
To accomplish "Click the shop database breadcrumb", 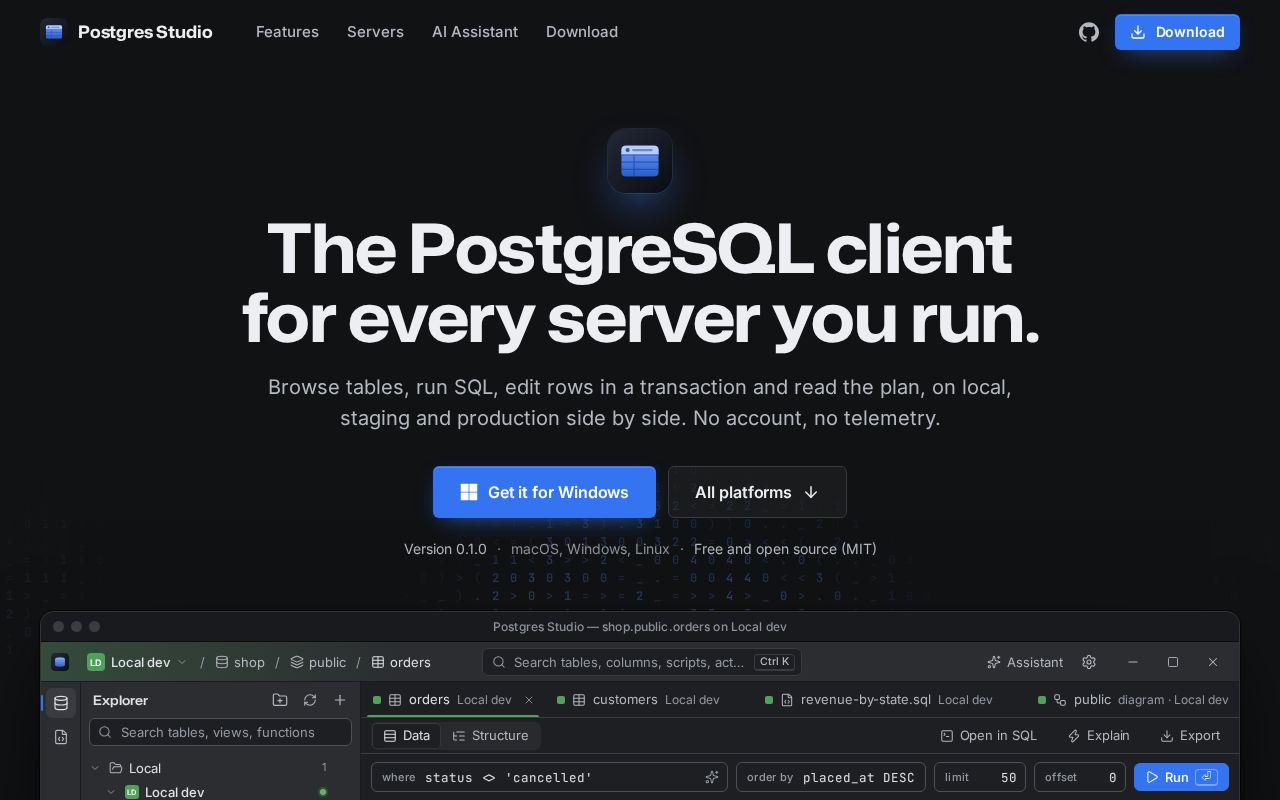I will [x=240, y=662].
